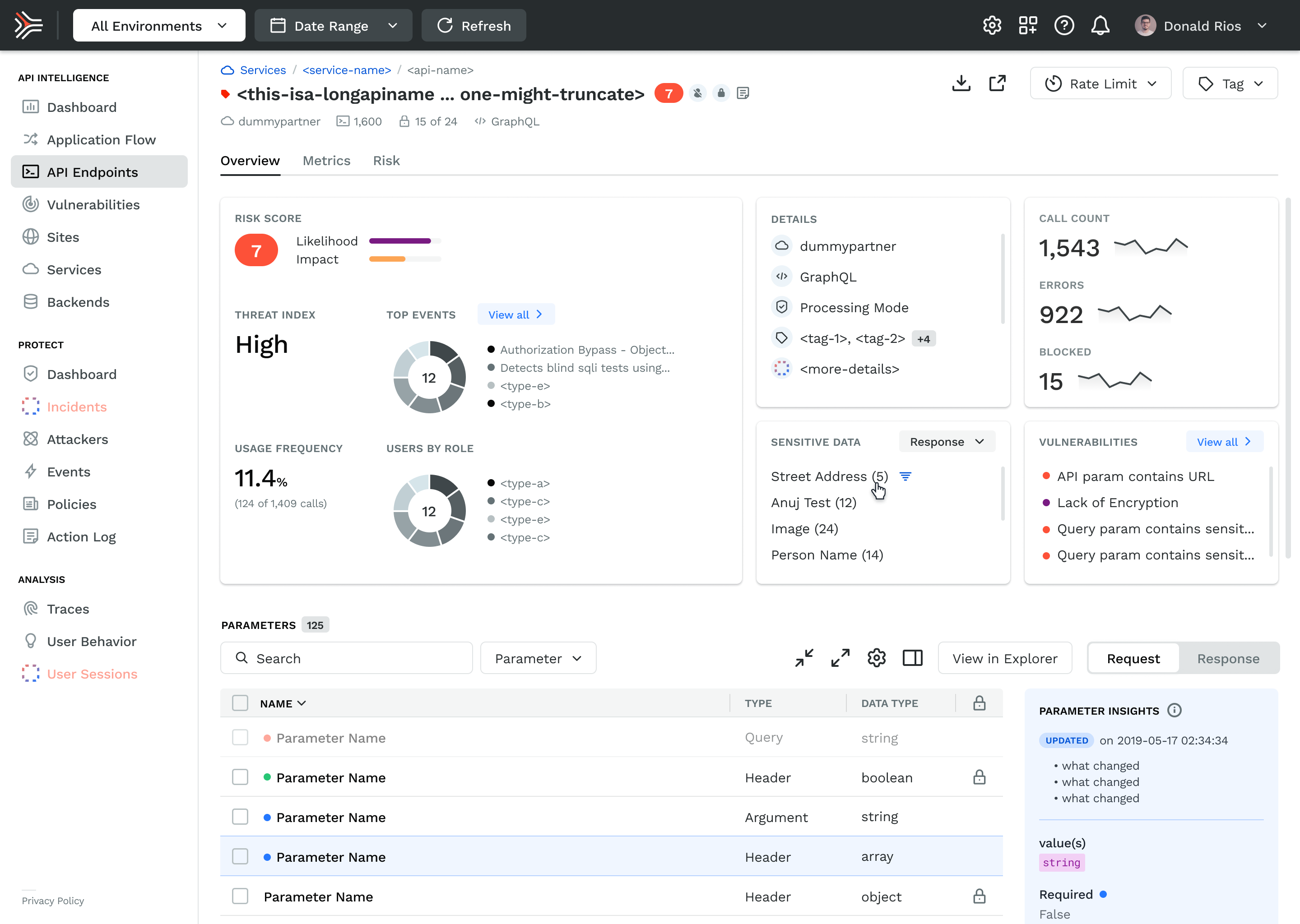Open parameters table settings gear
The width and height of the screenshot is (1300, 924).
877,658
